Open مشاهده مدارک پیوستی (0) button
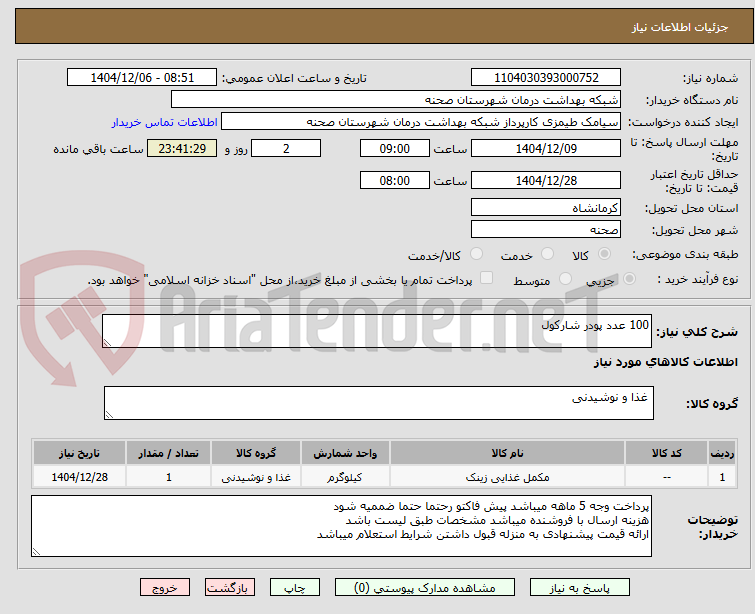 pyautogui.click(x=425, y=588)
